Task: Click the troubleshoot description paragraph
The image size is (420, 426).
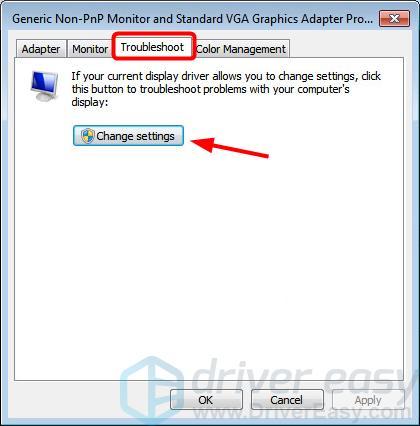Action: pos(226,89)
